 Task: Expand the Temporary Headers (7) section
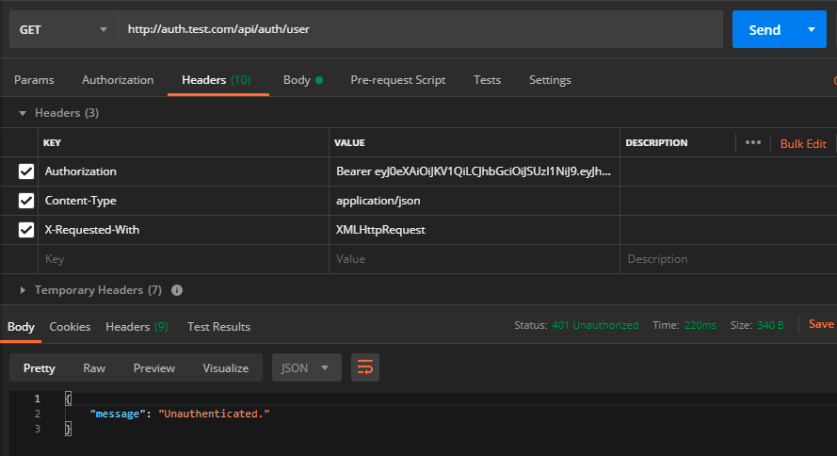[x=22, y=290]
